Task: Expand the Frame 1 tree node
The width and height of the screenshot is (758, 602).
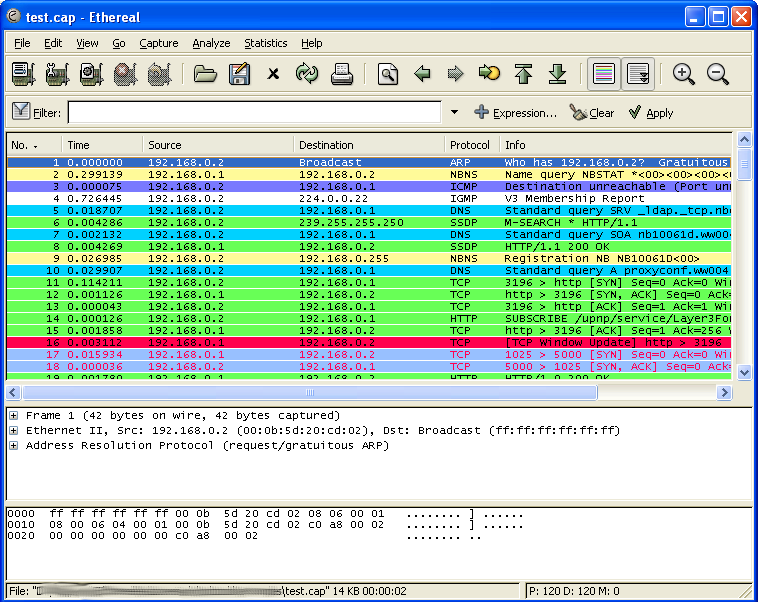Action: pos(14,416)
